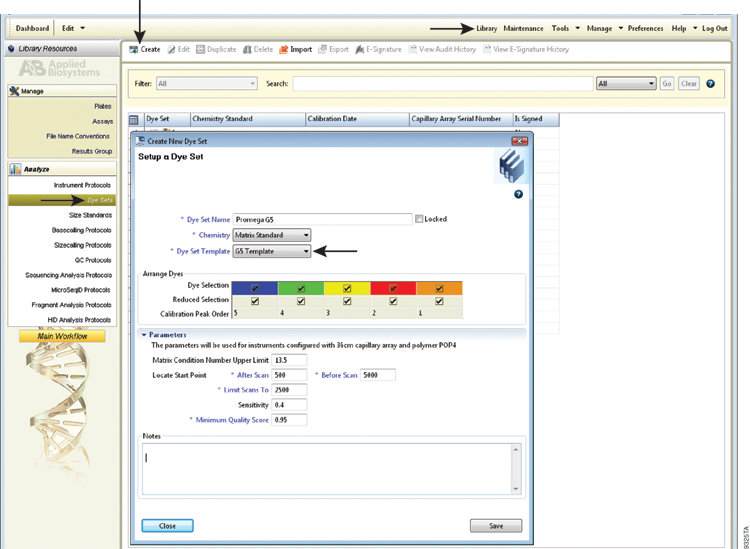750x549 pixels.
Task: Open the Dye Set Template dropdown
Action: pos(272,251)
